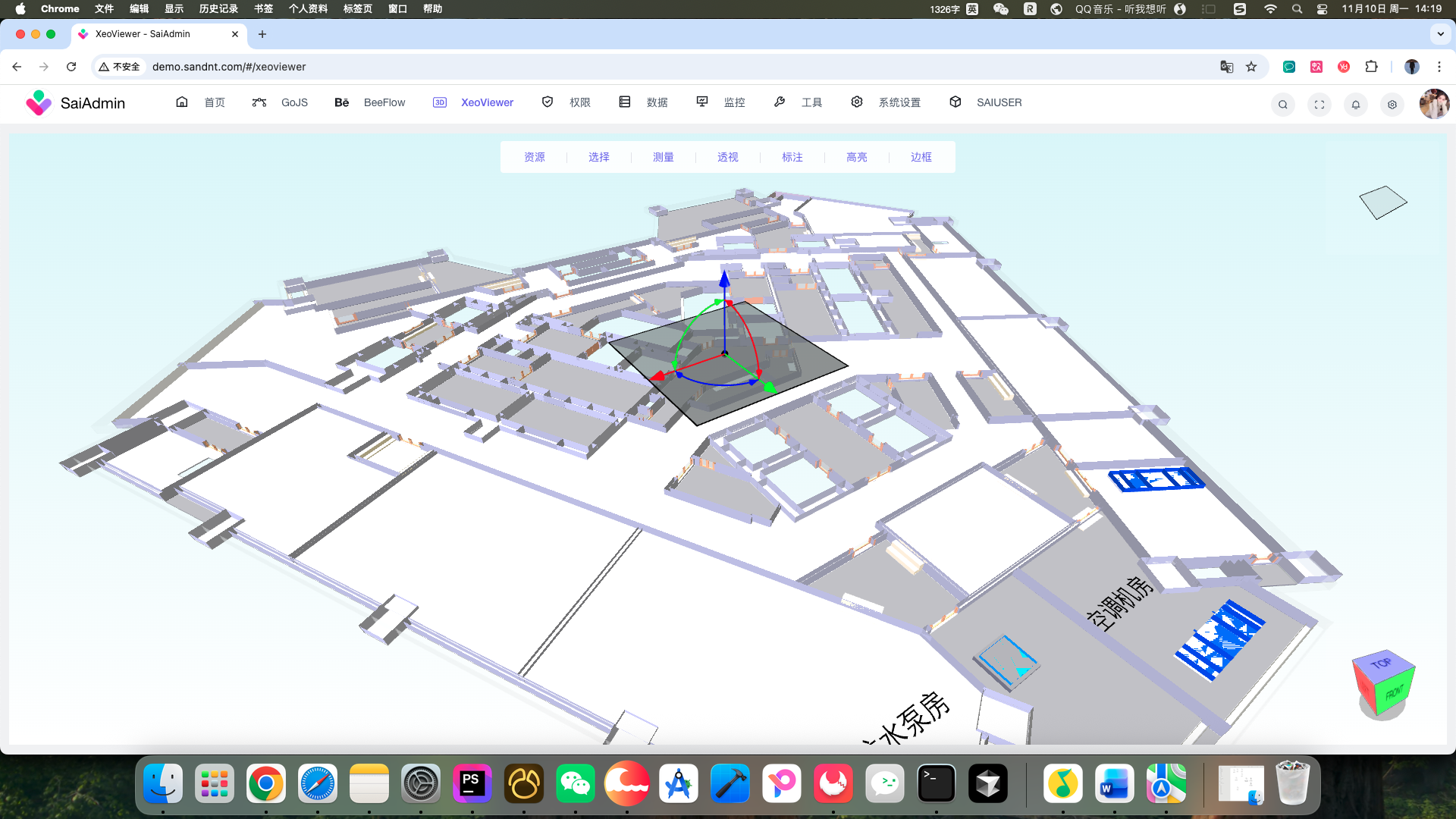The image size is (1456, 819).
Task: Open the user avatar menu
Action: [x=1433, y=104]
